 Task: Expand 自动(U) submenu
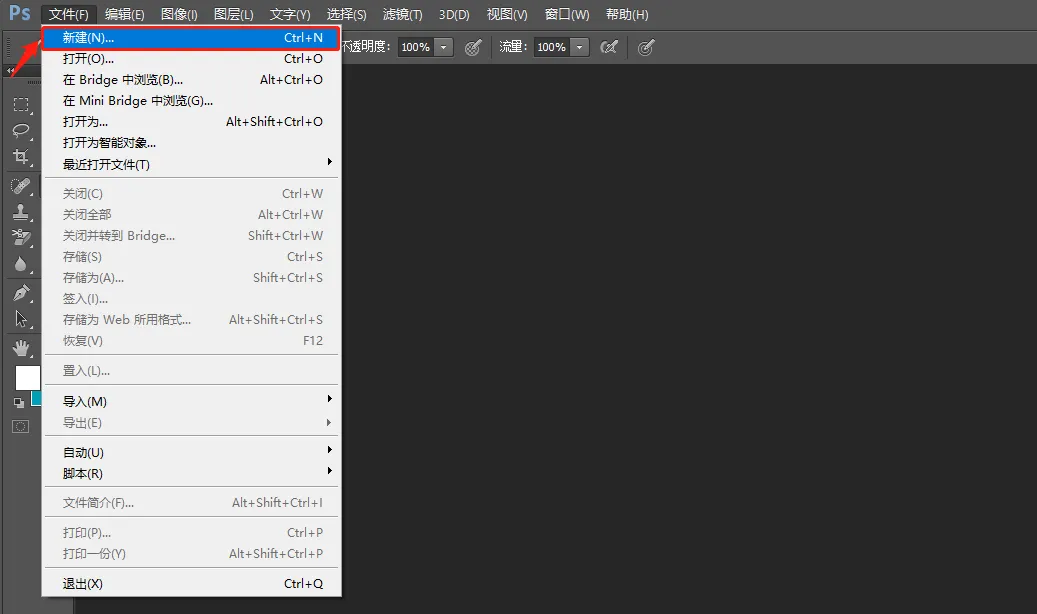(192, 453)
